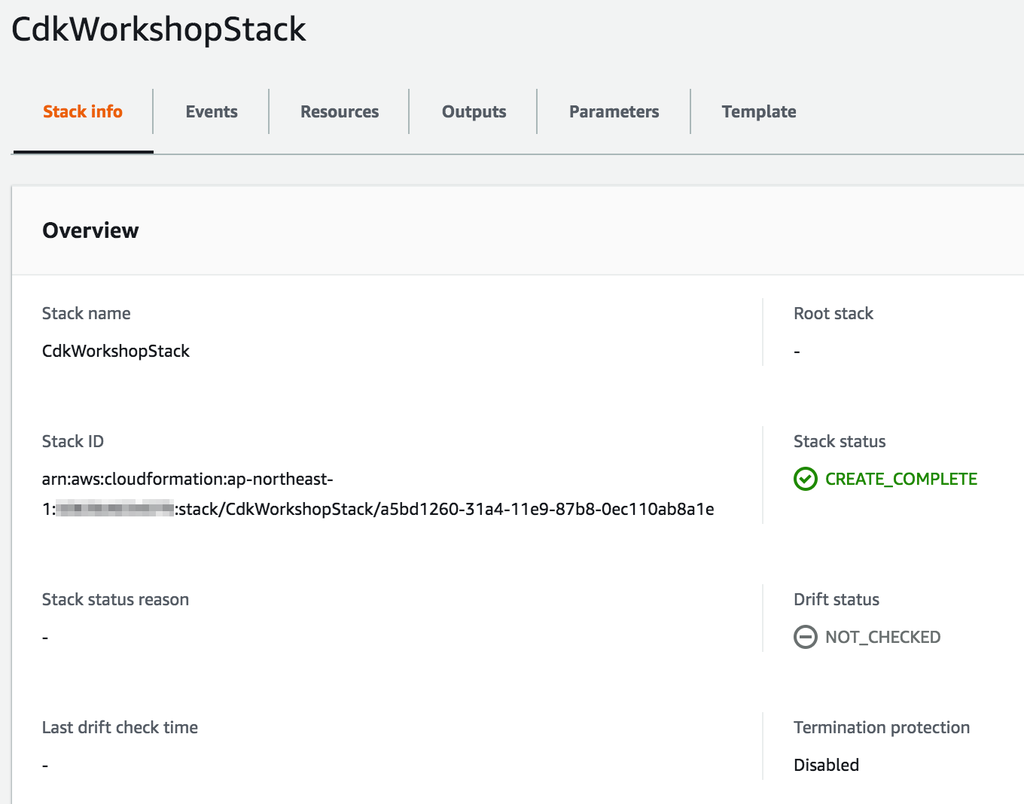Show the Template tab

pyautogui.click(x=759, y=112)
